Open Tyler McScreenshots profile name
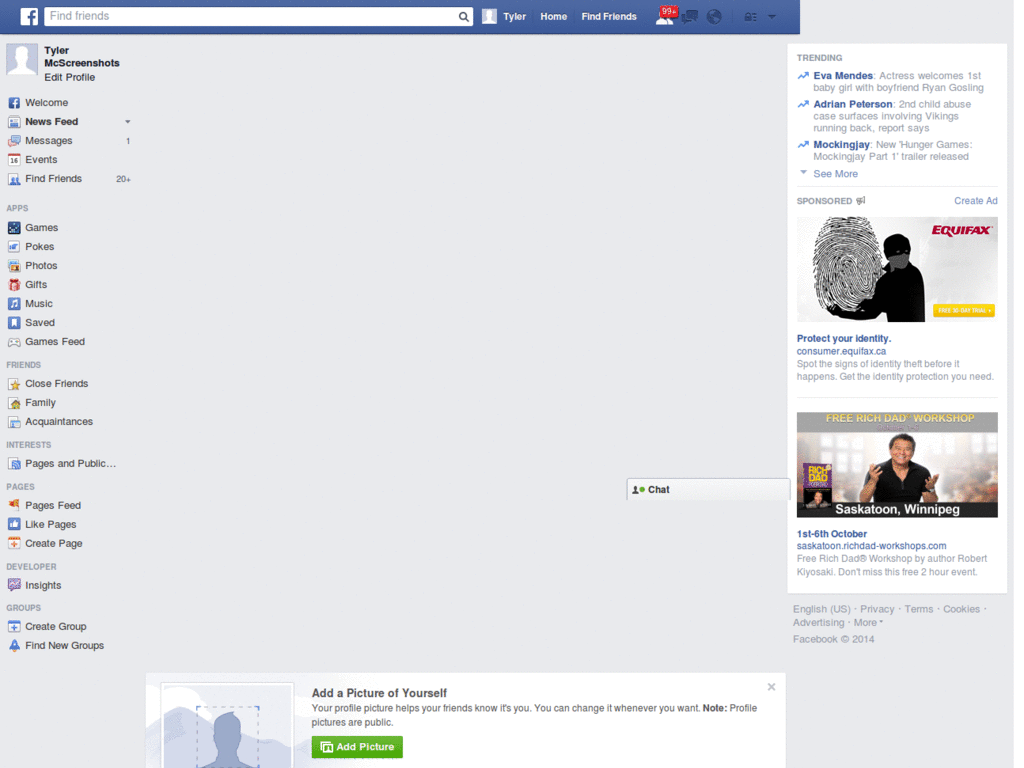 pyautogui.click(x=82, y=56)
